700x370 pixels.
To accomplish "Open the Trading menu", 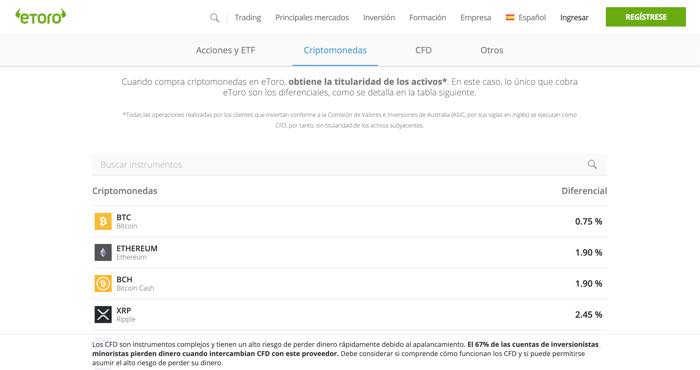I will point(248,17).
